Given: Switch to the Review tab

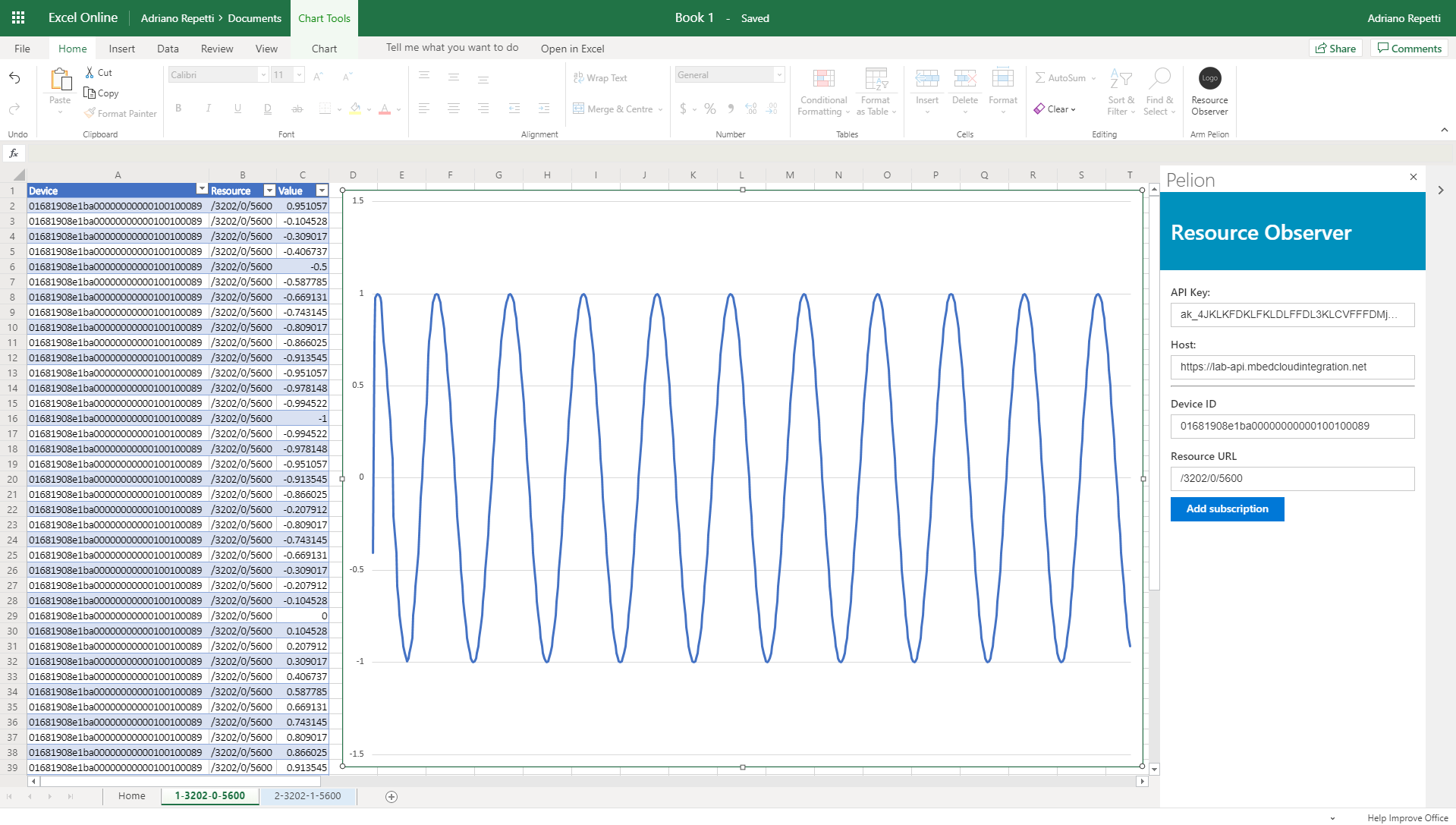Looking at the screenshot, I should pos(217,49).
